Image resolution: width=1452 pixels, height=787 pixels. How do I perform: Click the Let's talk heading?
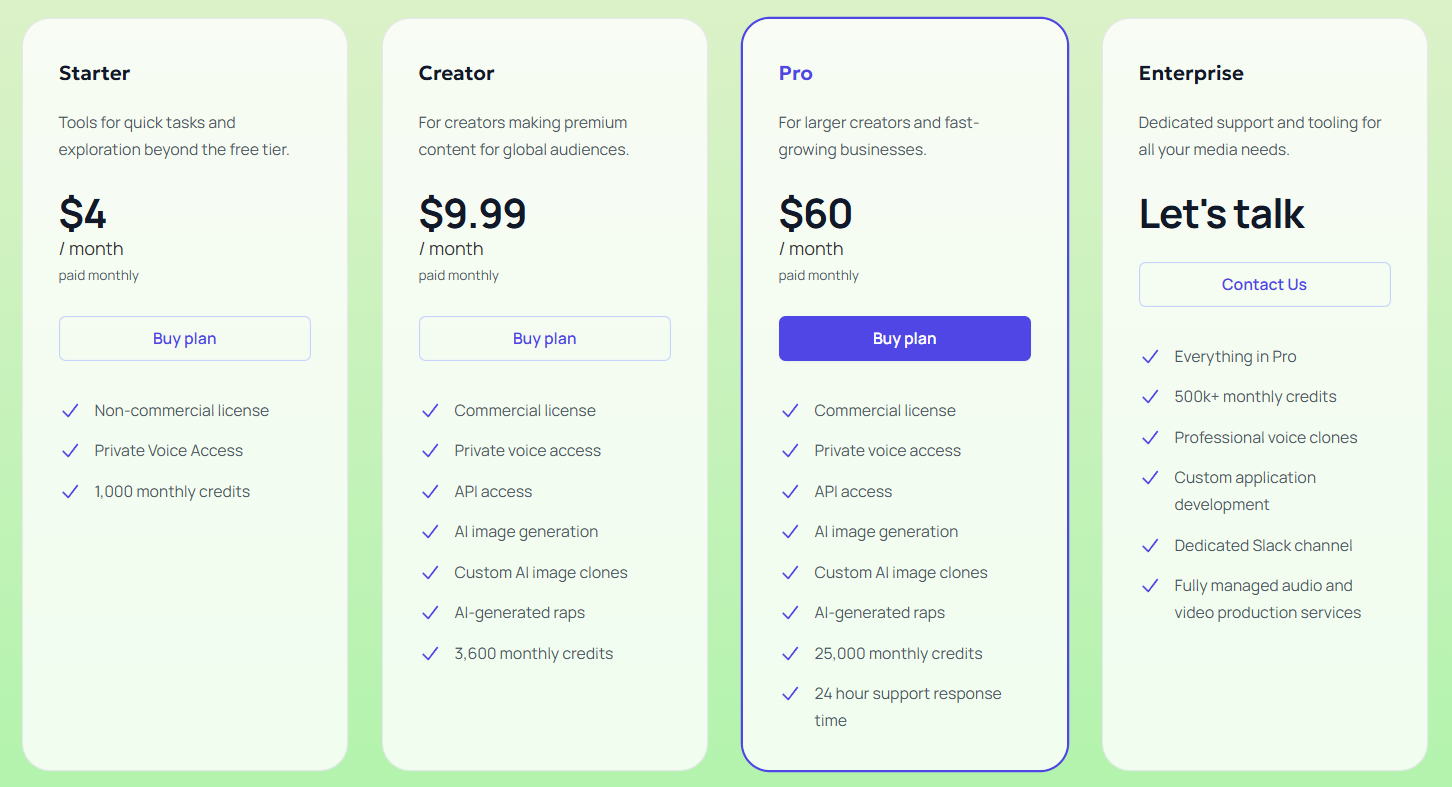pyautogui.click(x=1221, y=213)
